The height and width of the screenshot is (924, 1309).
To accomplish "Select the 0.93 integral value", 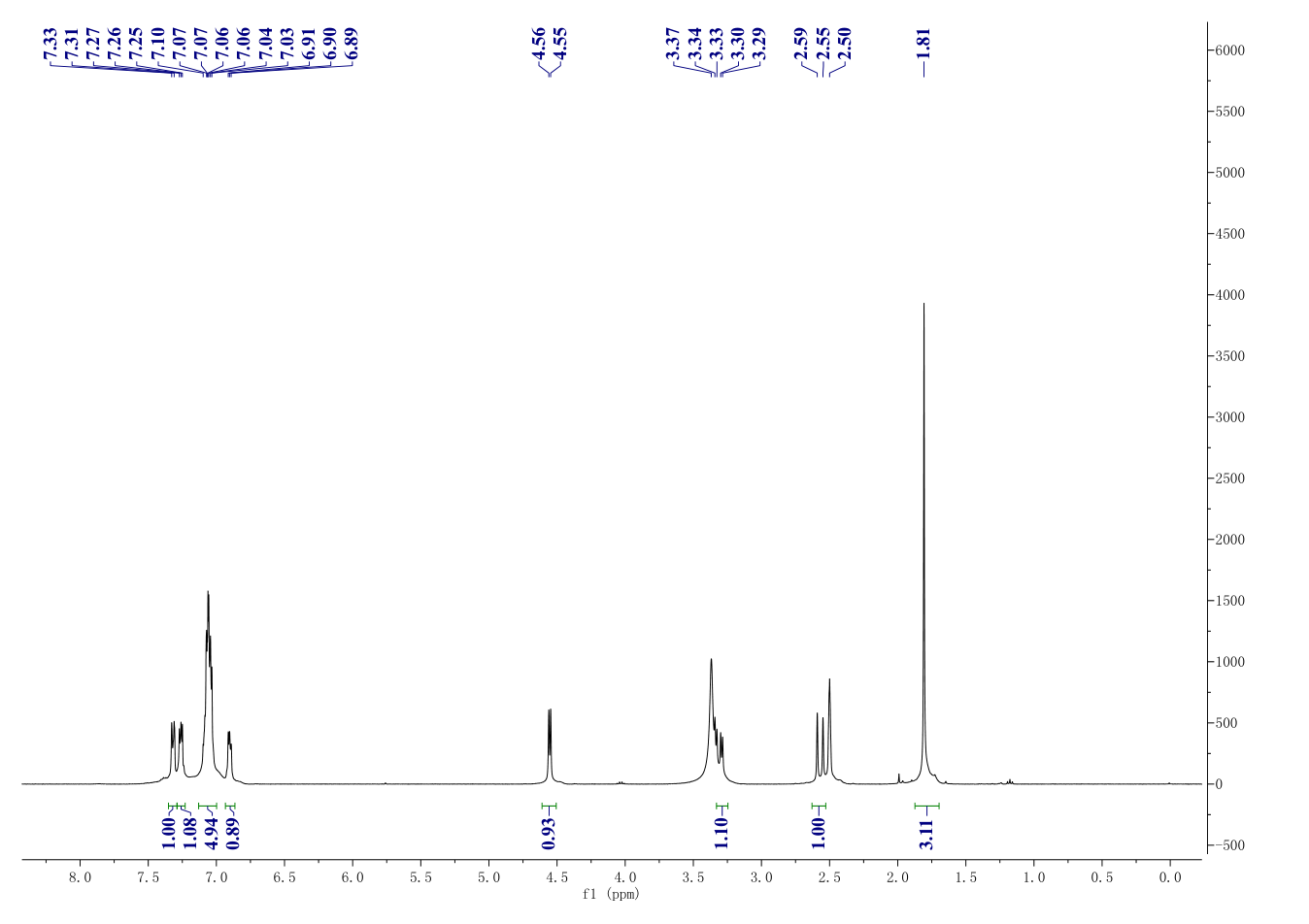I will coord(549,835).
